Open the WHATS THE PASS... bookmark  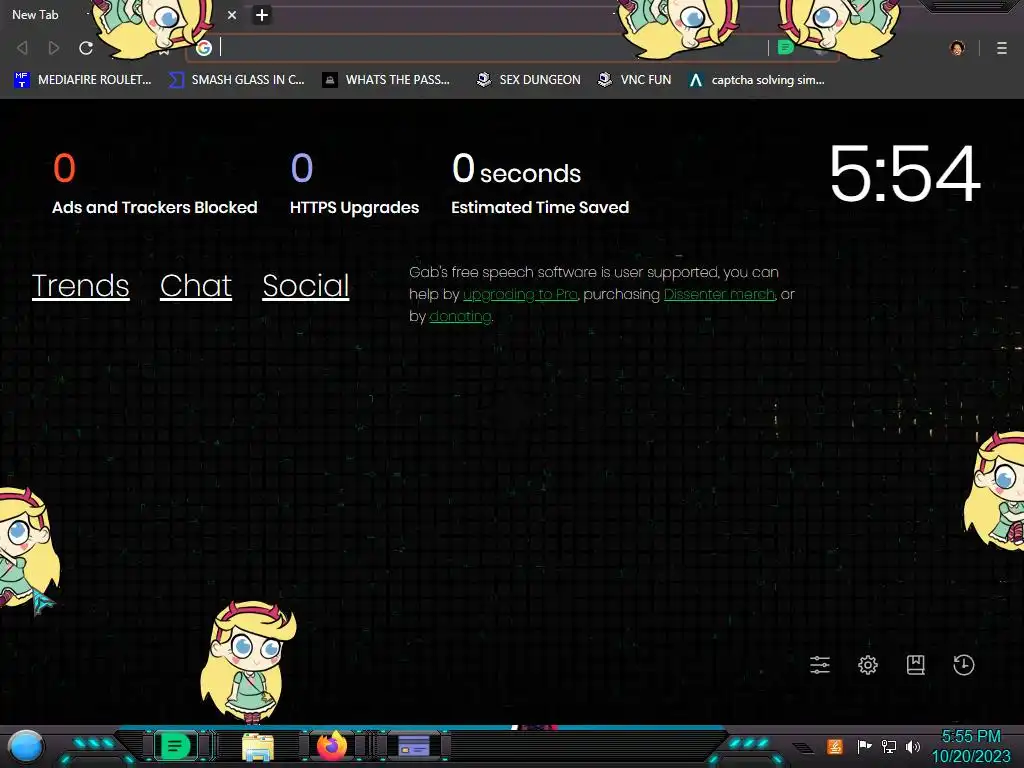click(x=387, y=80)
